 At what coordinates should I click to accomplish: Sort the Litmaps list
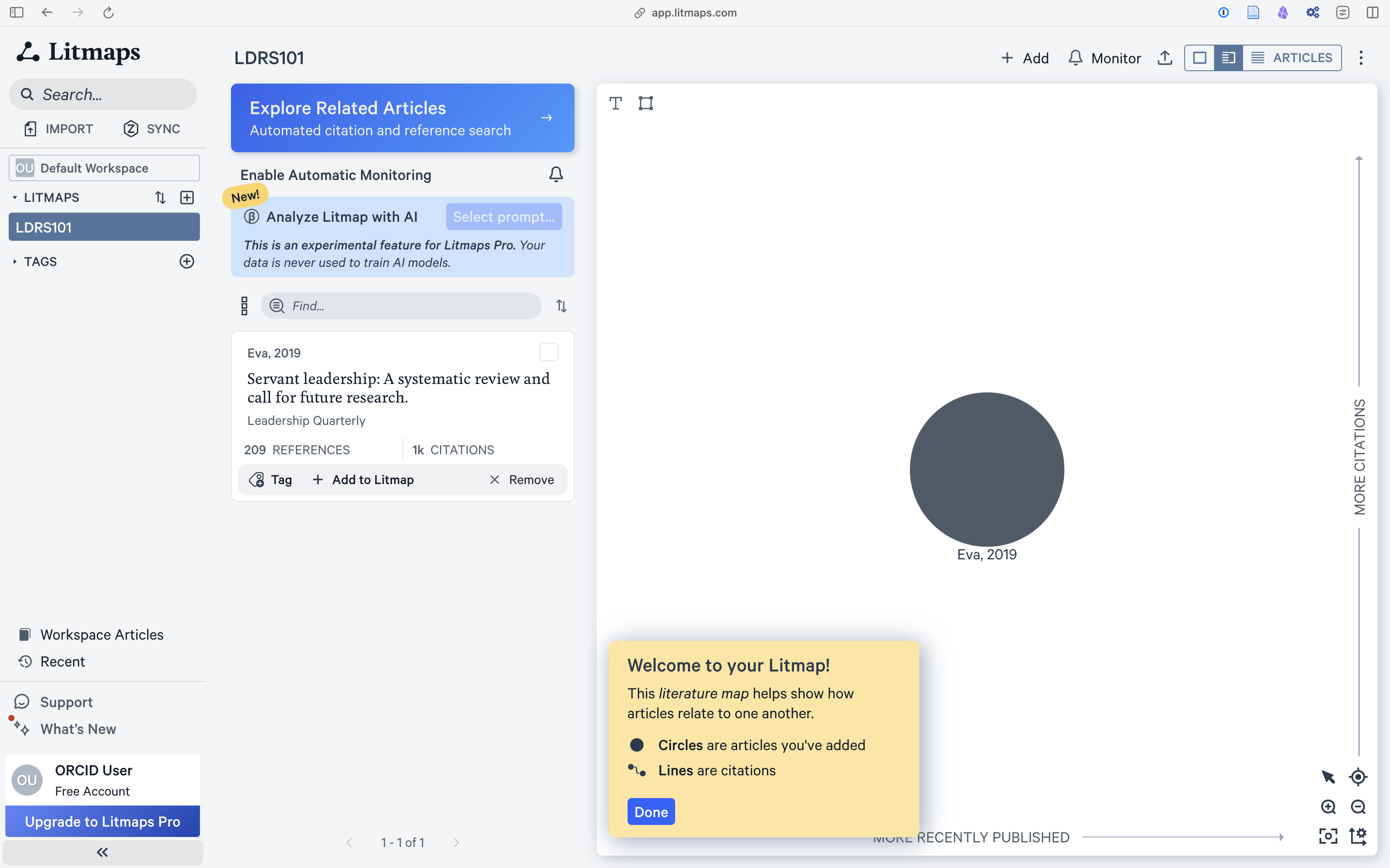(160, 197)
